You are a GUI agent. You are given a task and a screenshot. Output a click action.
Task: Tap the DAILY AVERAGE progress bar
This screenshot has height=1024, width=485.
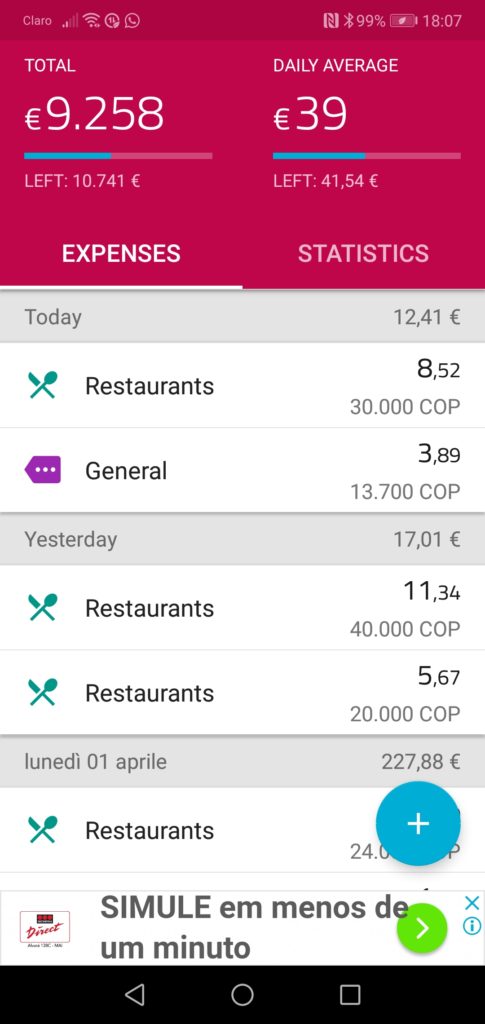coord(367,156)
